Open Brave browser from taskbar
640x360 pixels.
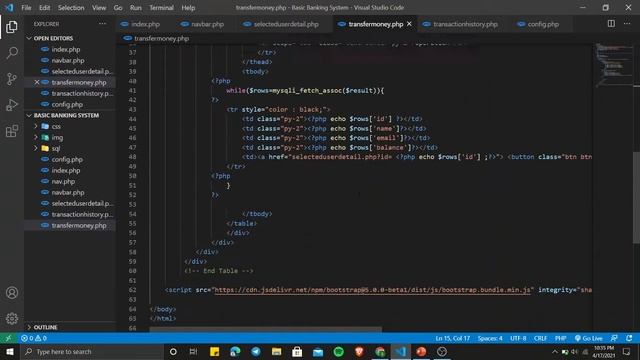[x=359, y=351]
